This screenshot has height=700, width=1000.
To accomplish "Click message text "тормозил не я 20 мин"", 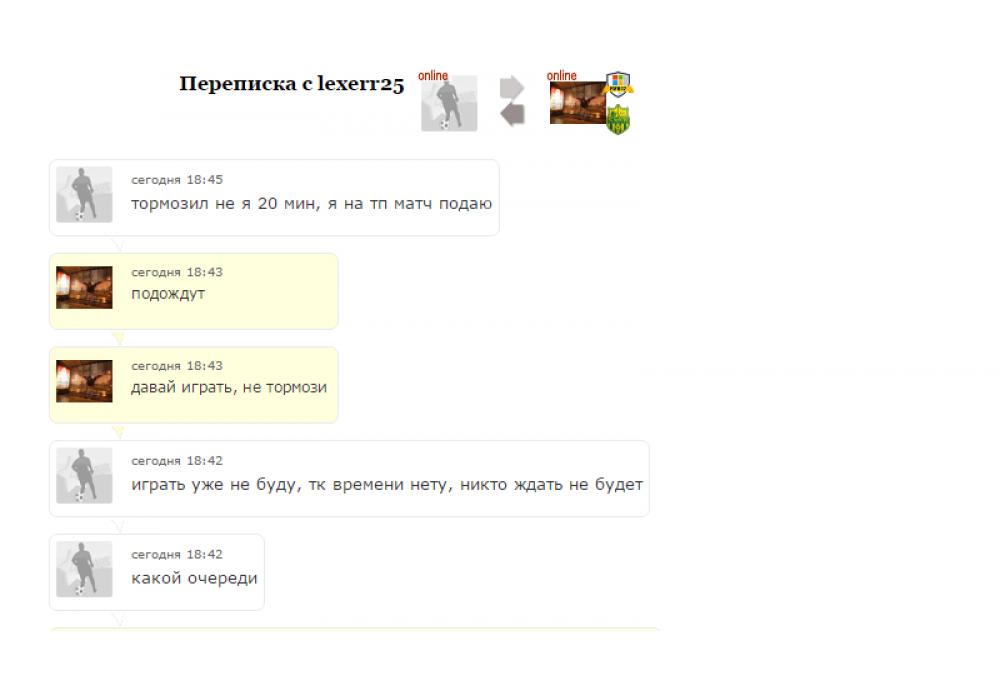I will (x=225, y=204).
